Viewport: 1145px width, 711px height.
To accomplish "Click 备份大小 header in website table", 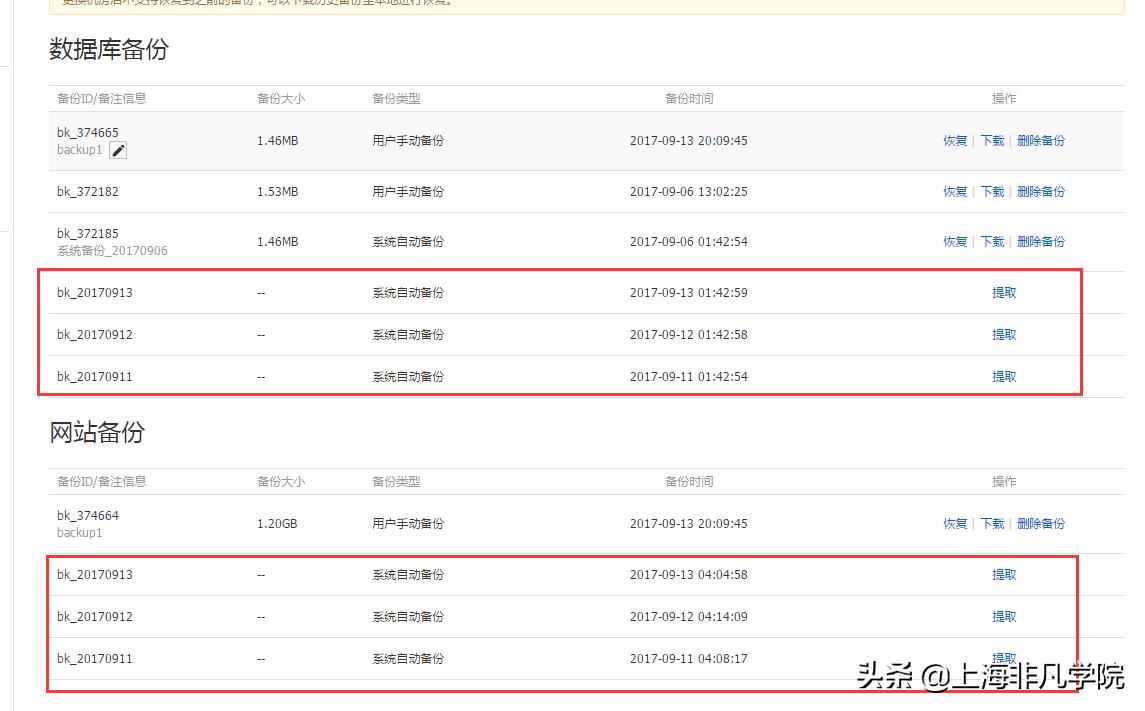I will [280, 482].
